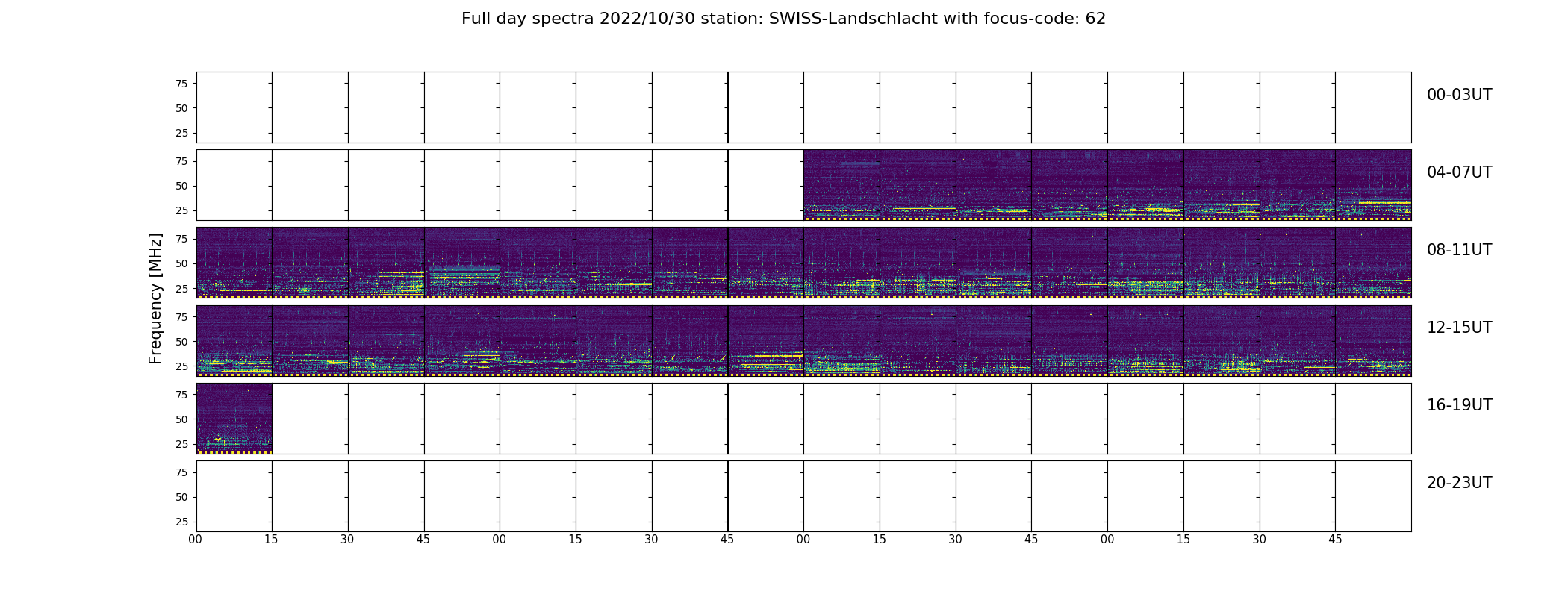Click the 50 tick label of the 20-23UT row

tap(181, 497)
